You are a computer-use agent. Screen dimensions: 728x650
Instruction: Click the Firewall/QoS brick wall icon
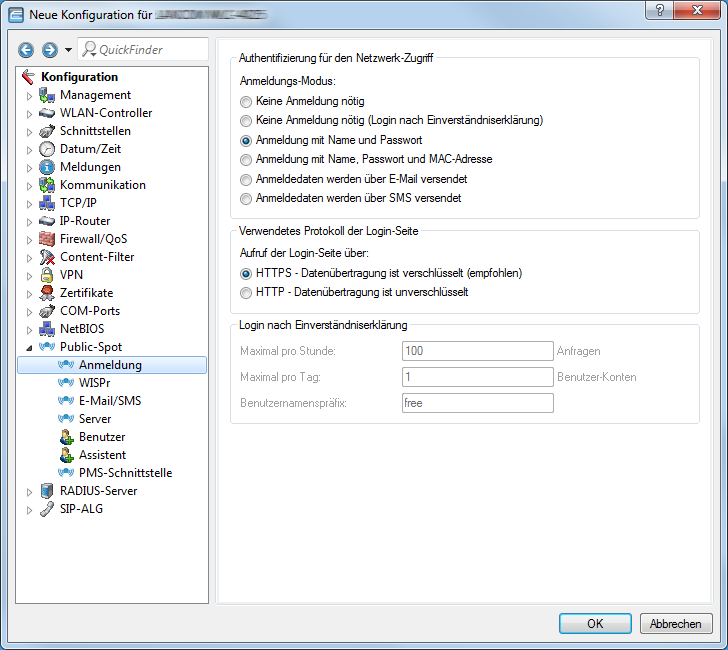click(x=47, y=239)
